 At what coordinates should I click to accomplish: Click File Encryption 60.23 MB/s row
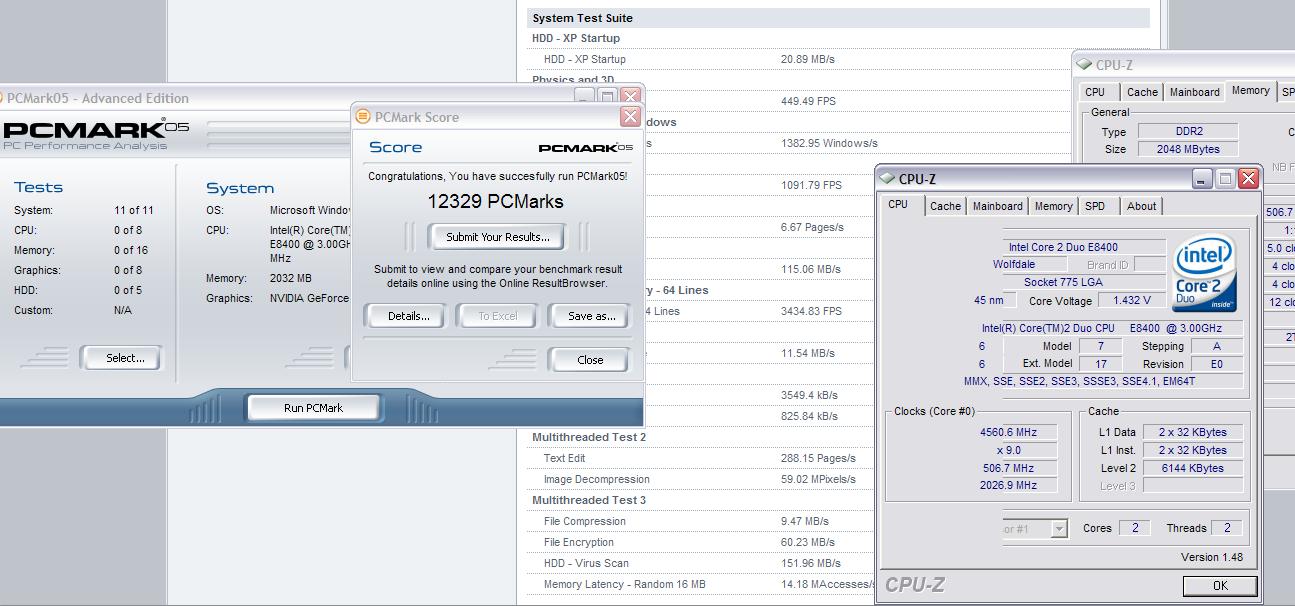point(702,542)
